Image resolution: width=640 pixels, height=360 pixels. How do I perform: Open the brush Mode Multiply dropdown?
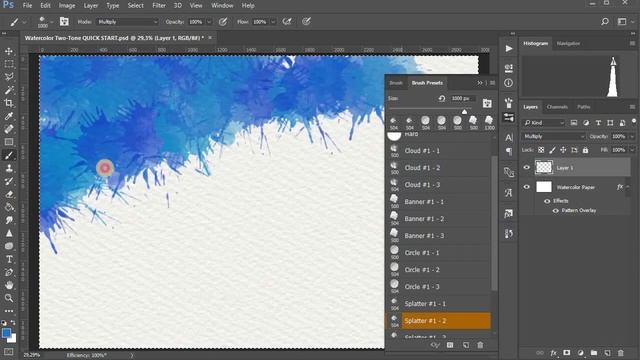point(127,22)
